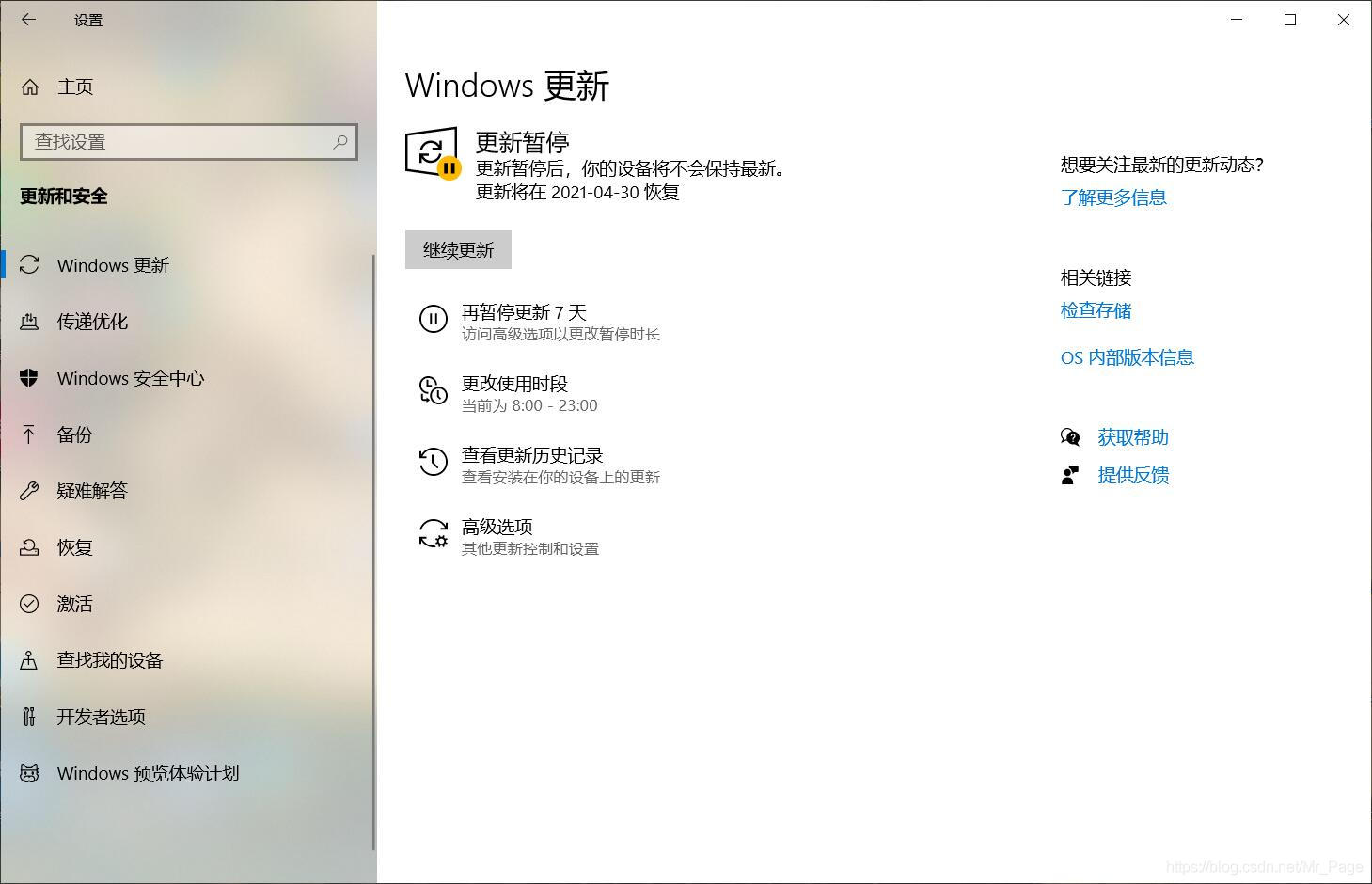
Task: Click the 传递优化 sidebar icon
Action: pyautogui.click(x=29, y=322)
